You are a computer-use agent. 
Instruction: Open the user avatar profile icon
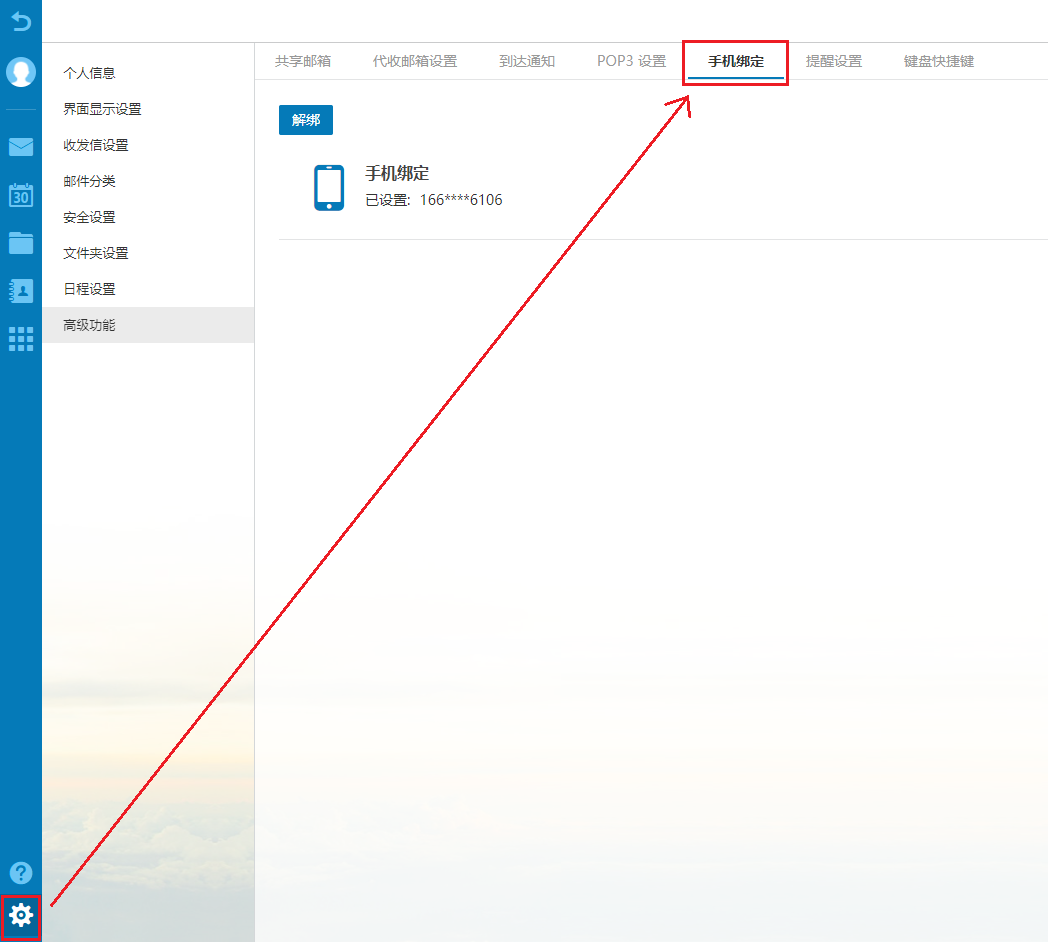[x=21, y=72]
